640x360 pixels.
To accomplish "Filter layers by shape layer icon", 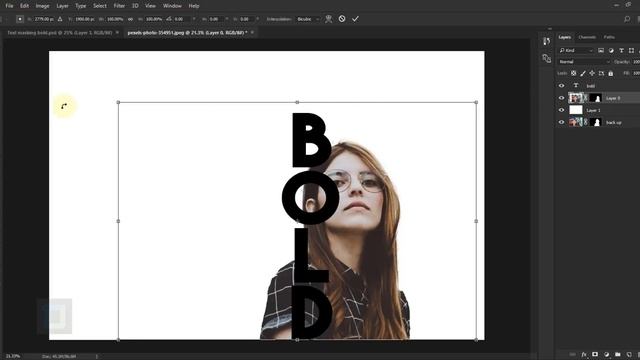I will pyautogui.click(x=631, y=50).
